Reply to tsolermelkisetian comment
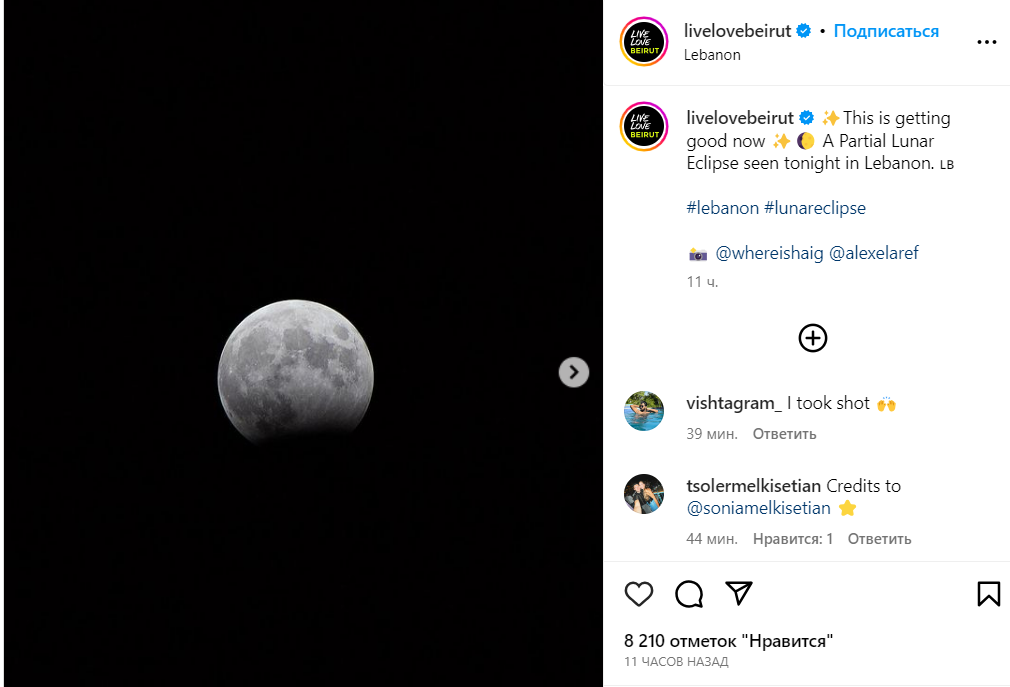Viewport: 1010px width, 687px height. pyautogui.click(x=879, y=539)
